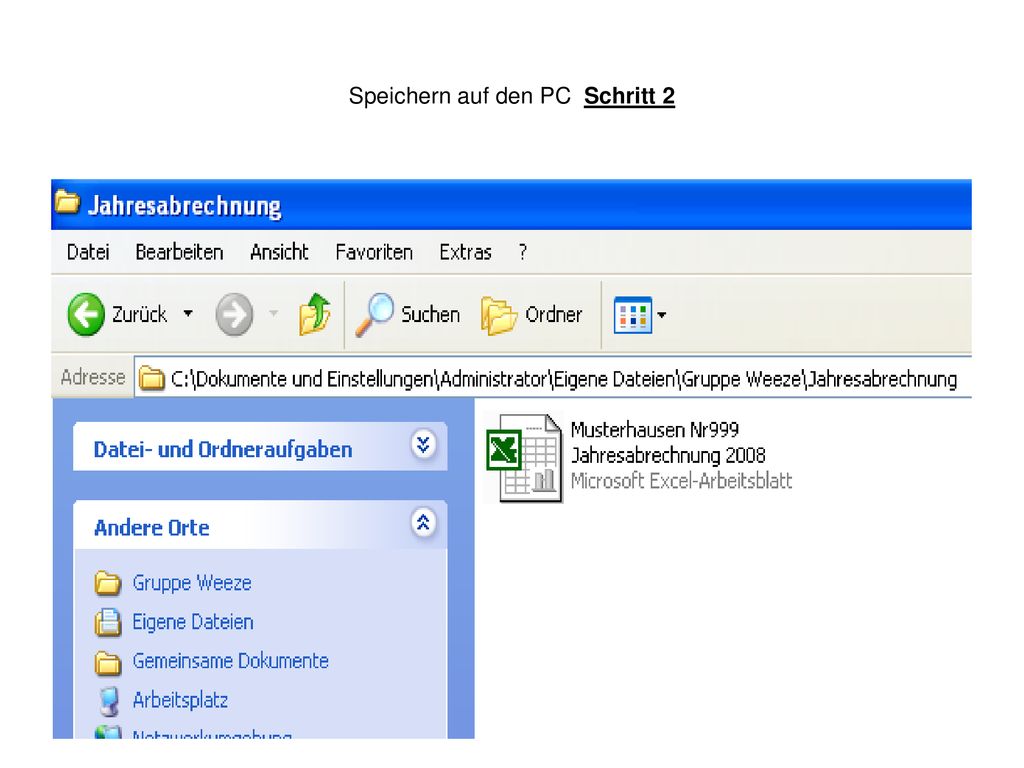Collapse the Andere Orte panel chevron

point(423,523)
